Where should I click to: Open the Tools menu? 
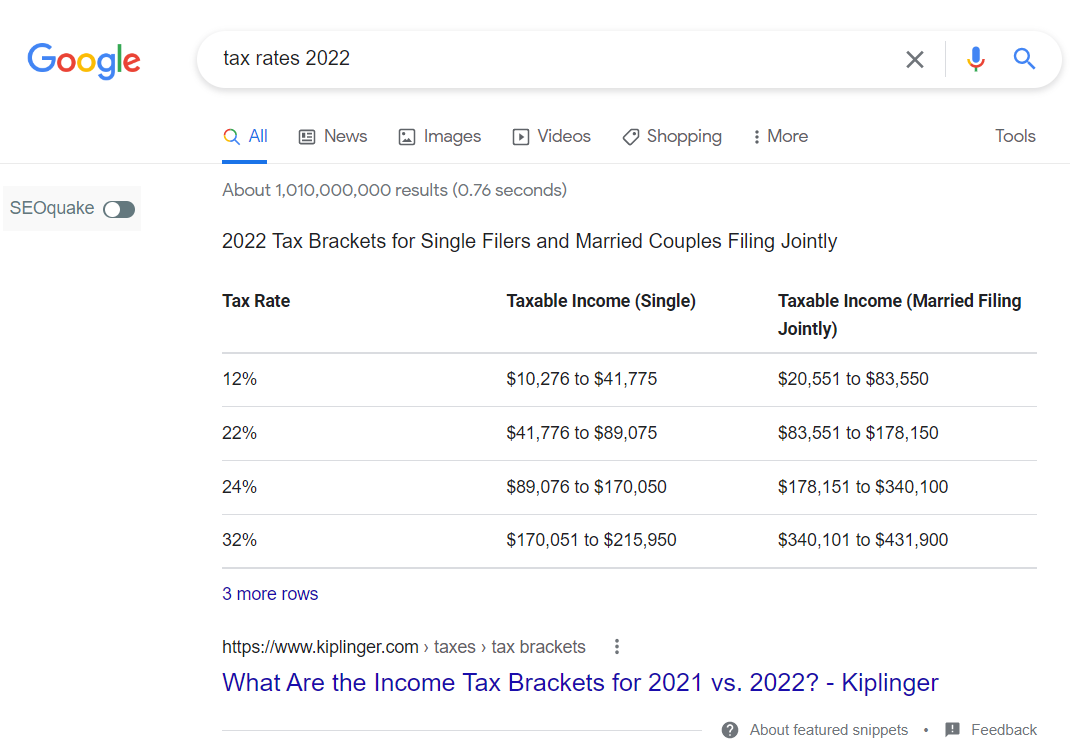(1015, 136)
